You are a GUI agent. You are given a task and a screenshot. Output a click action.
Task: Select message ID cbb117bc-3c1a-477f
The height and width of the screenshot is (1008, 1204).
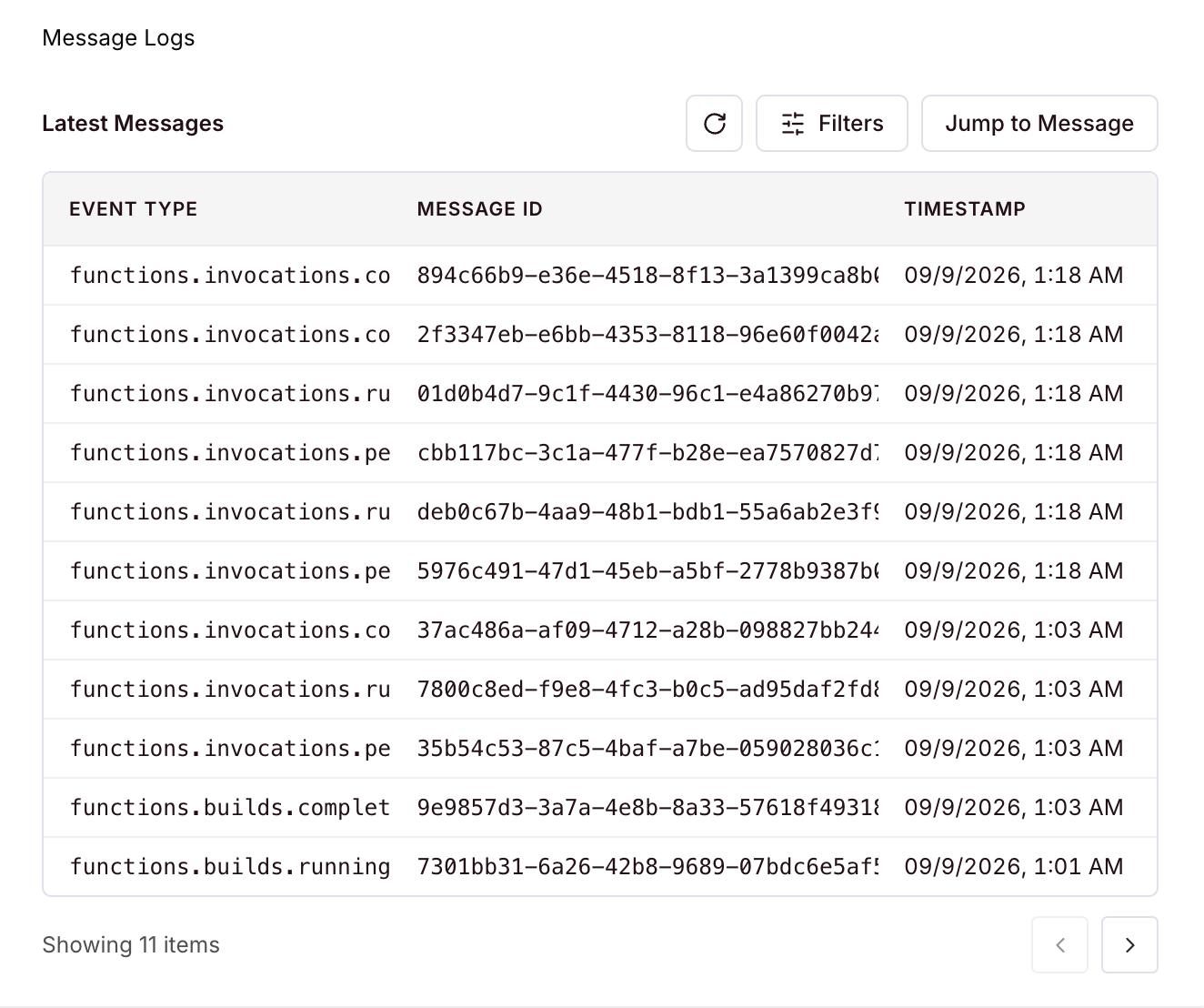pos(648,452)
